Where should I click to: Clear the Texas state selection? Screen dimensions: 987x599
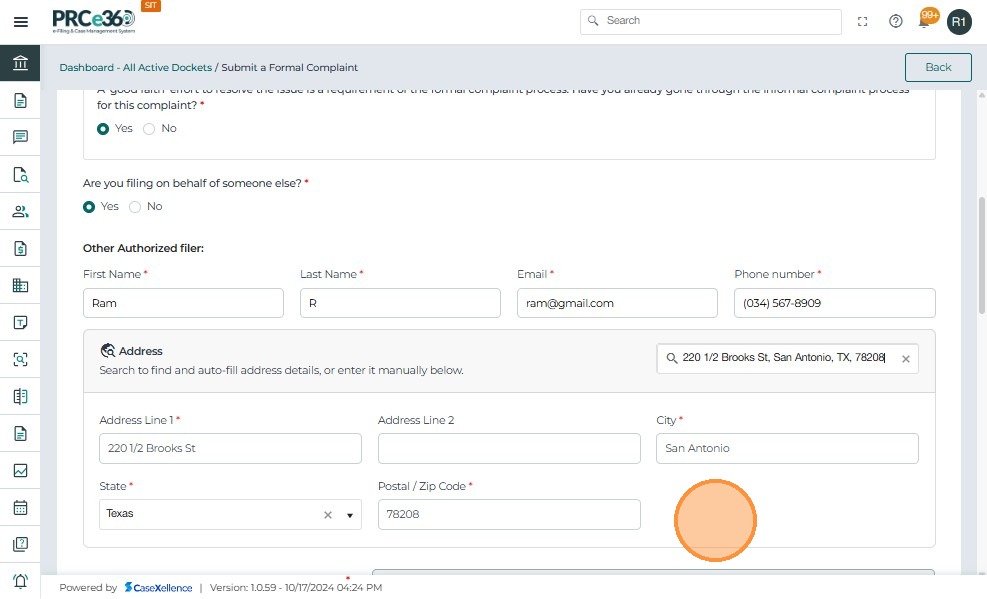pos(327,515)
